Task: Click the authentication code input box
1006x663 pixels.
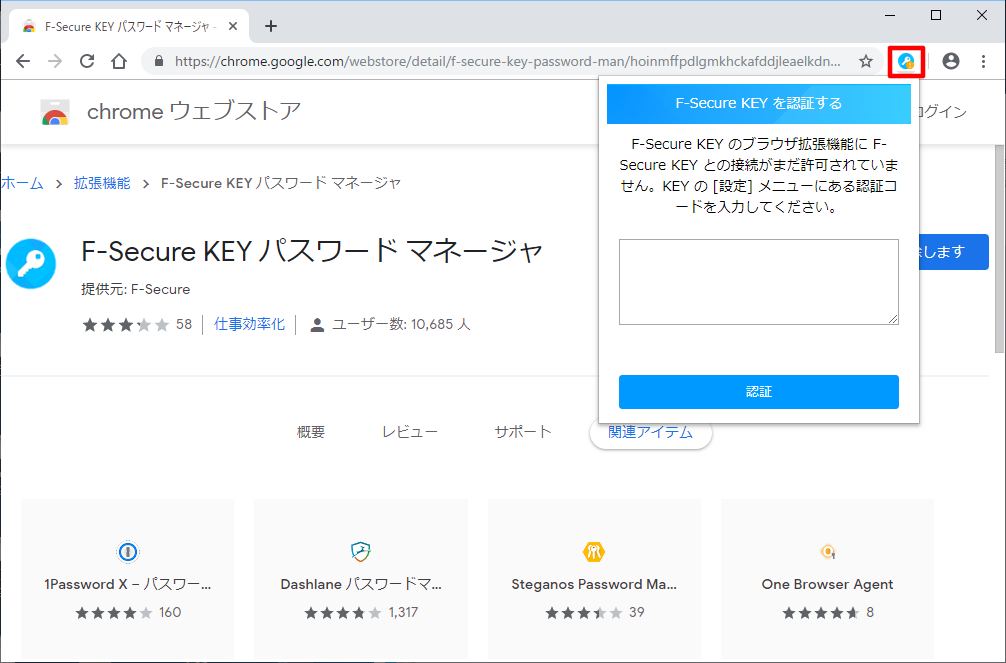Action: pyautogui.click(x=758, y=281)
